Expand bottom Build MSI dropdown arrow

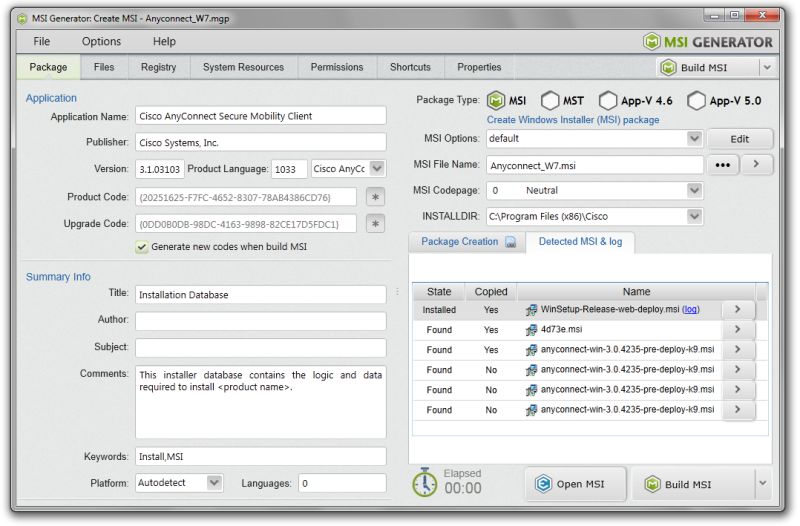pyautogui.click(x=763, y=483)
